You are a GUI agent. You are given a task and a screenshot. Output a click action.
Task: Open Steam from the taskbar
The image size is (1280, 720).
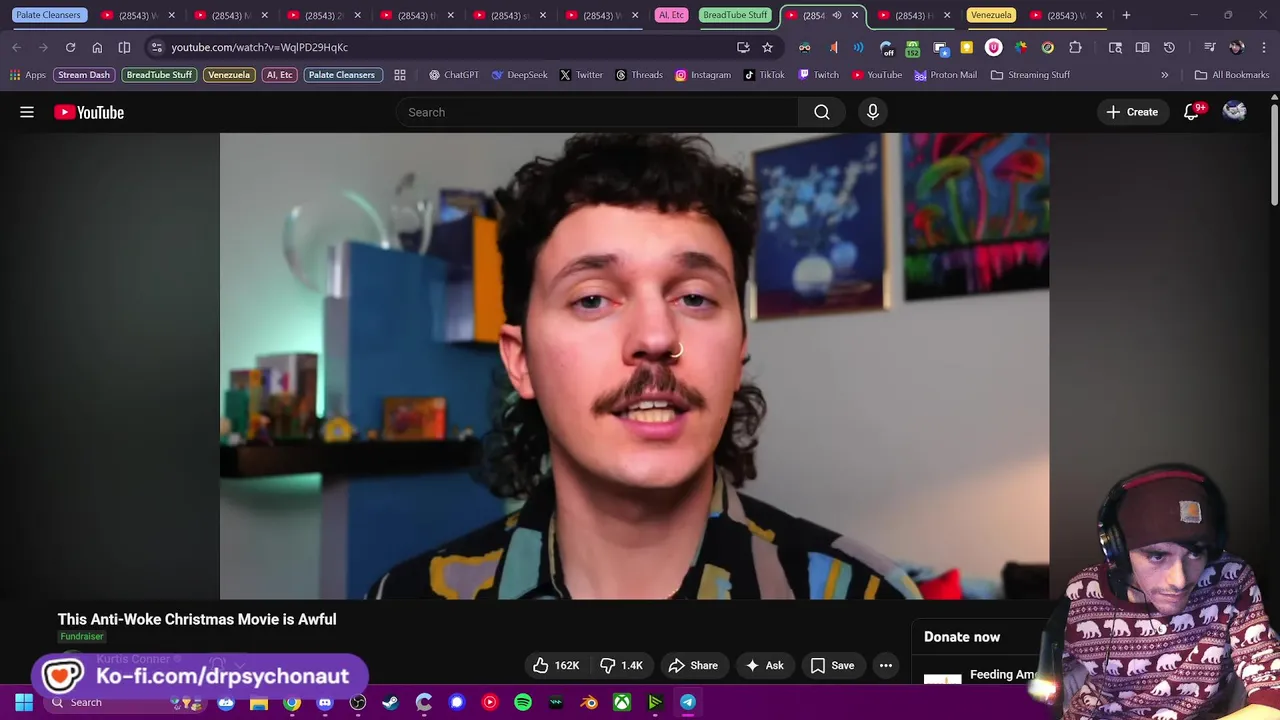[x=391, y=702]
